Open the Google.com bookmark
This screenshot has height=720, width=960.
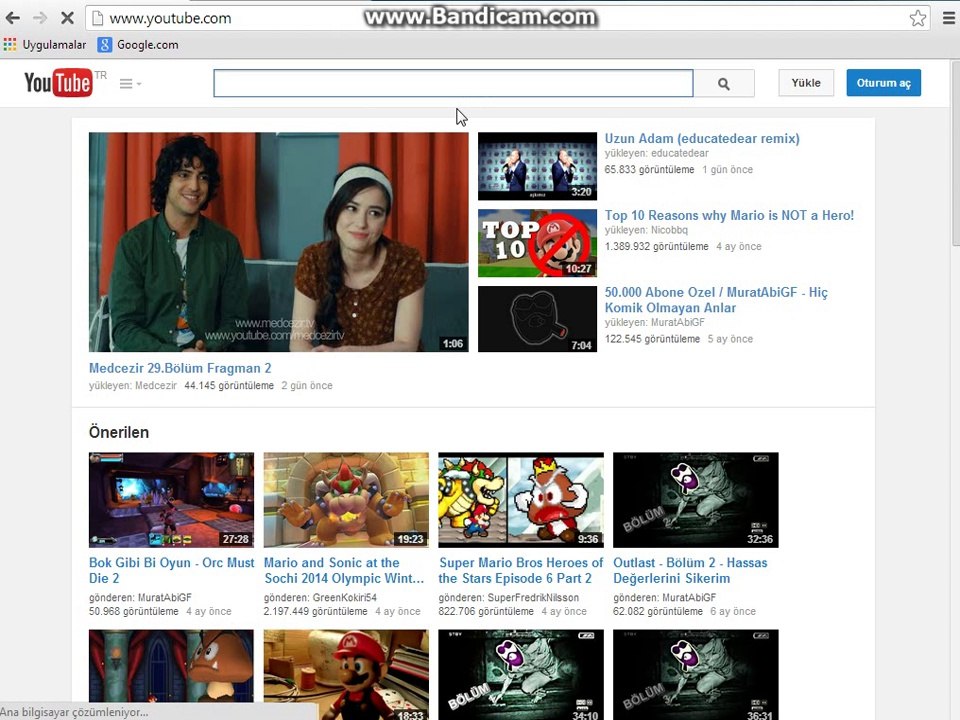click(138, 45)
